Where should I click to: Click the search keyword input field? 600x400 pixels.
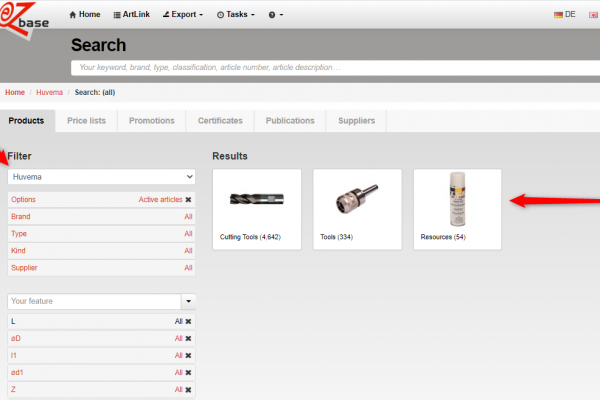point(330,68)
